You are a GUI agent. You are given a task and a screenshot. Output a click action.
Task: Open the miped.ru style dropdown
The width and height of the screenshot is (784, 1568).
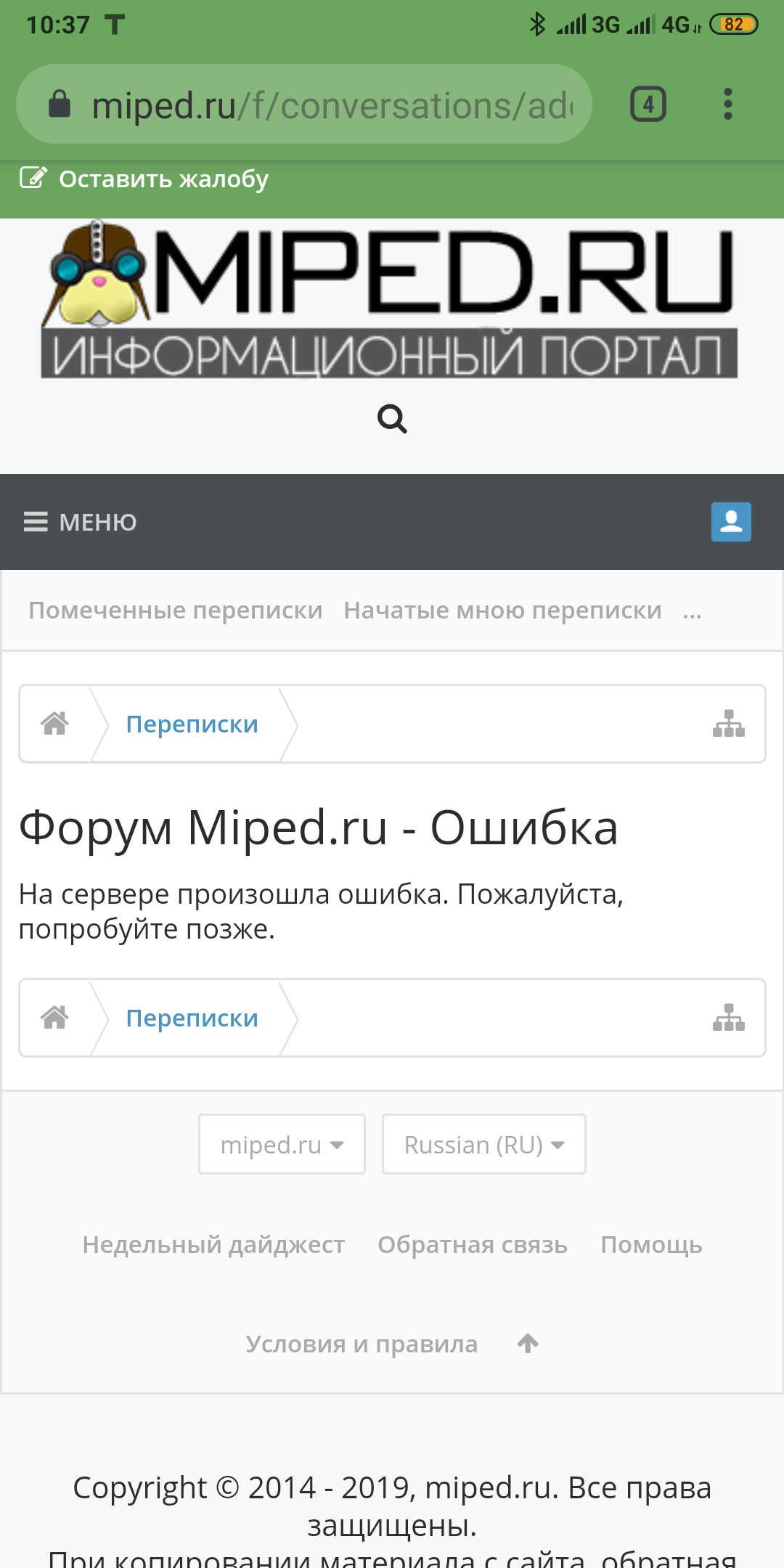tap(282, 1144)
